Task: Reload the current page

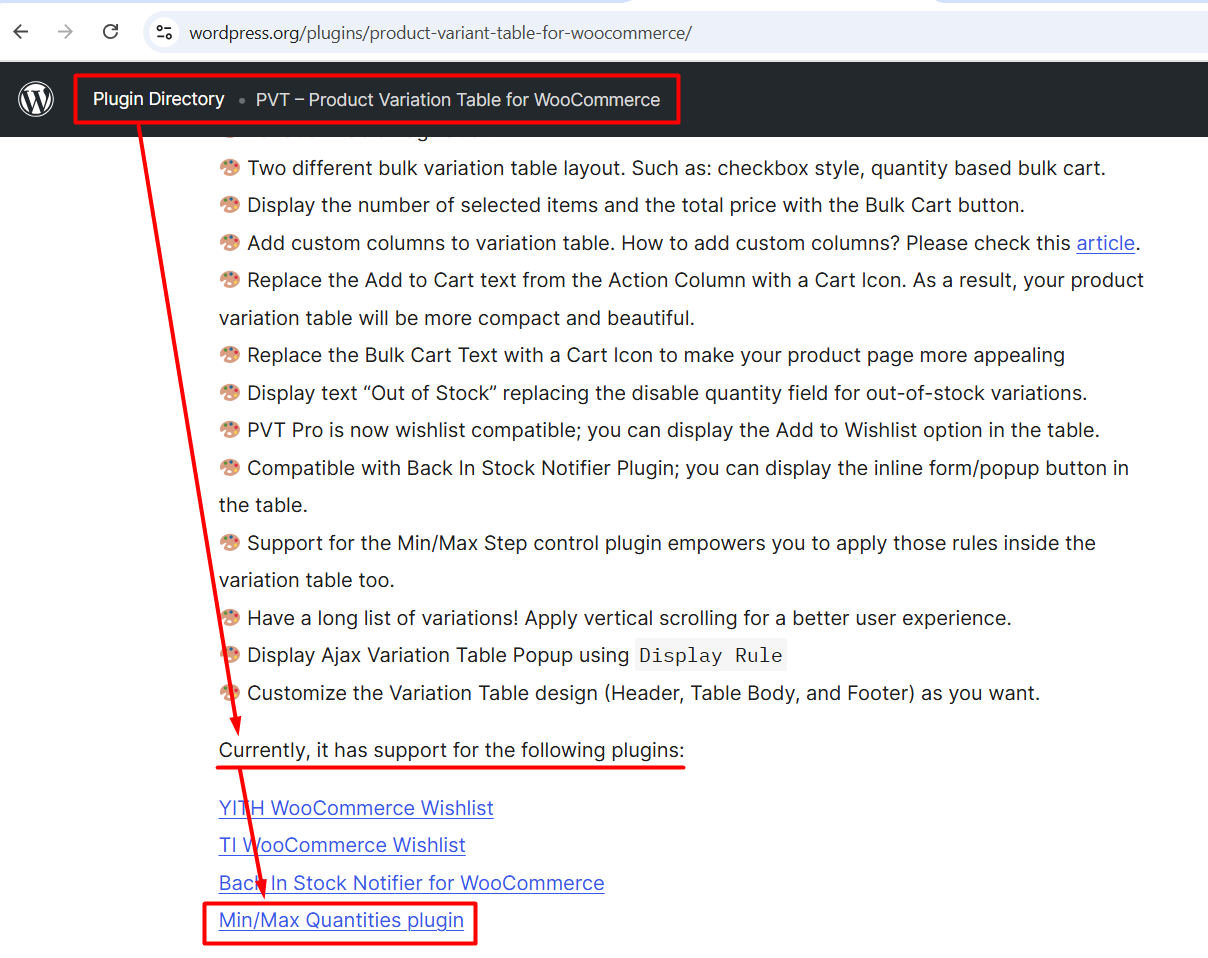Action: pyautogui.click(x=111, y=32)
